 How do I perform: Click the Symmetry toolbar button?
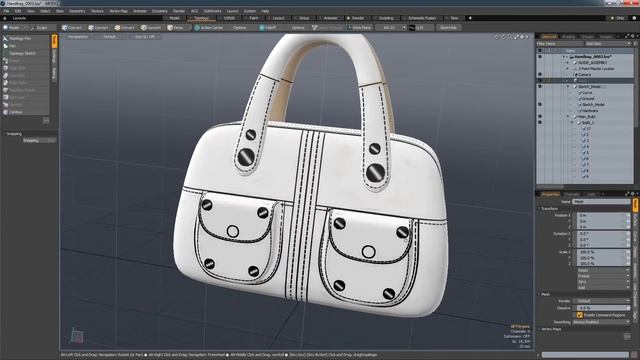point(327,28)
